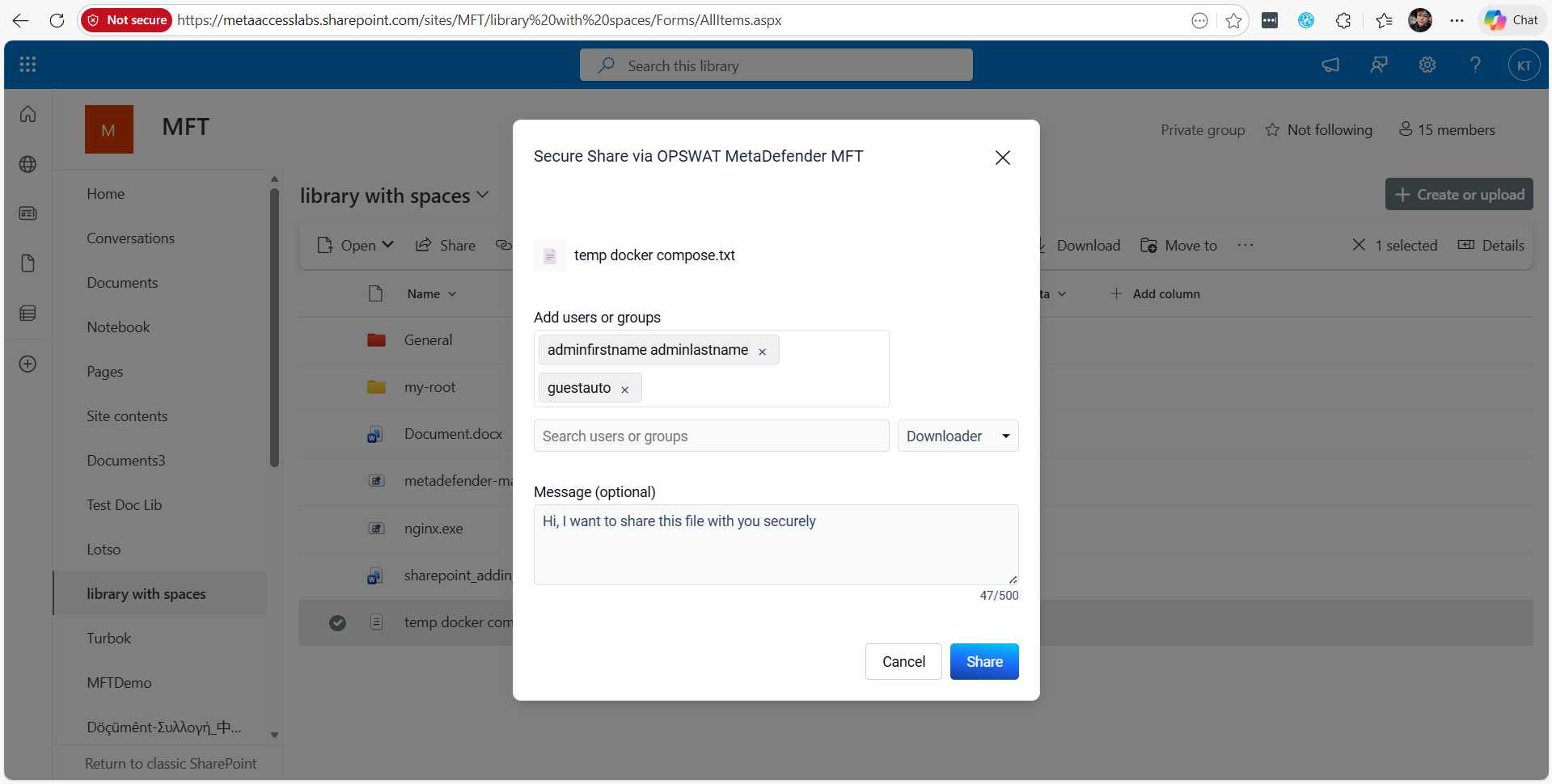Open the Name column sort dropdown
Viewport: 1552px width, 784px height.
pos(451,293)
